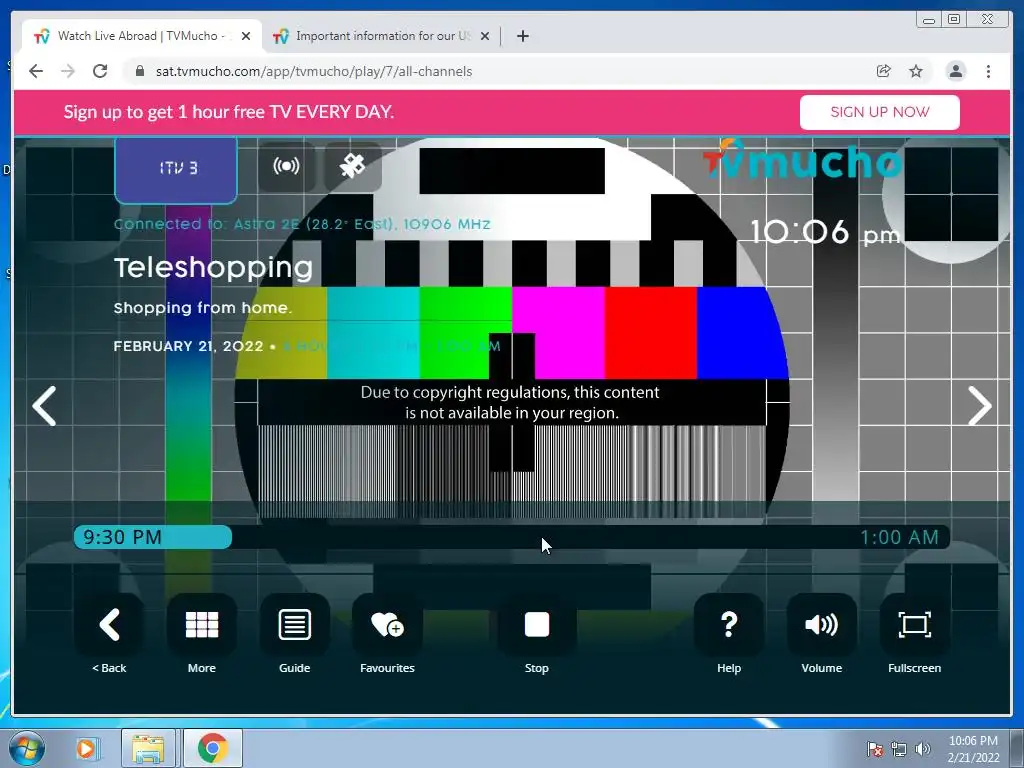Click the tvmucho logo
This screenshot has width=1024, height=768.
click(x=803, y=159)
